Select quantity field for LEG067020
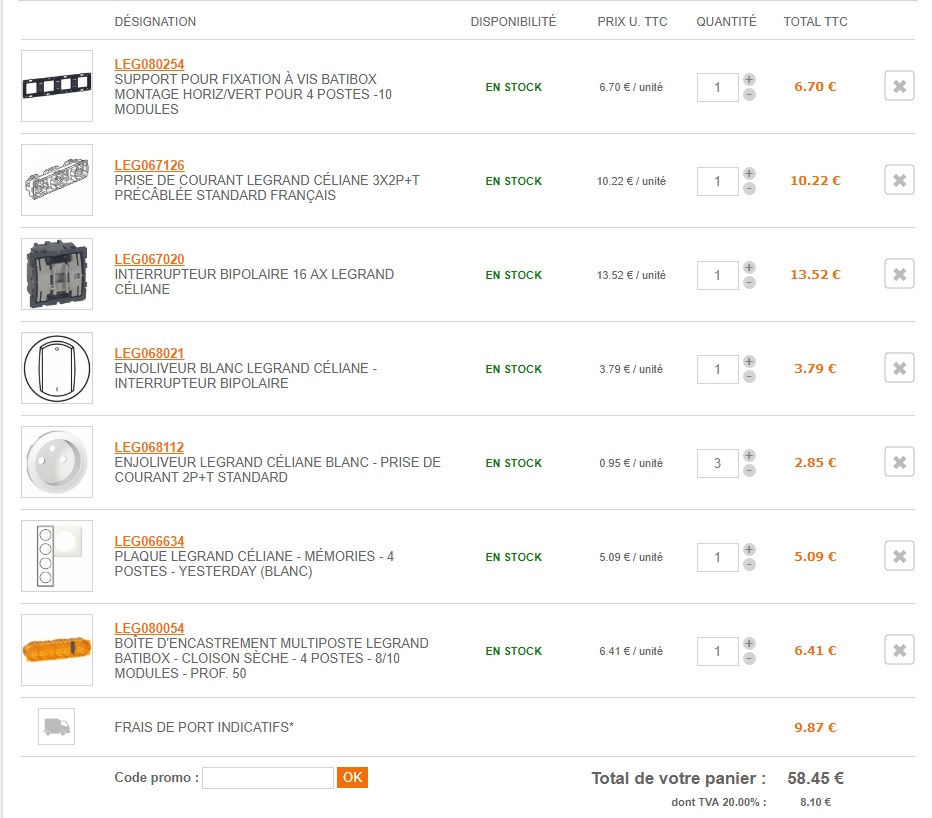The image size is (932, 818). 717,275
